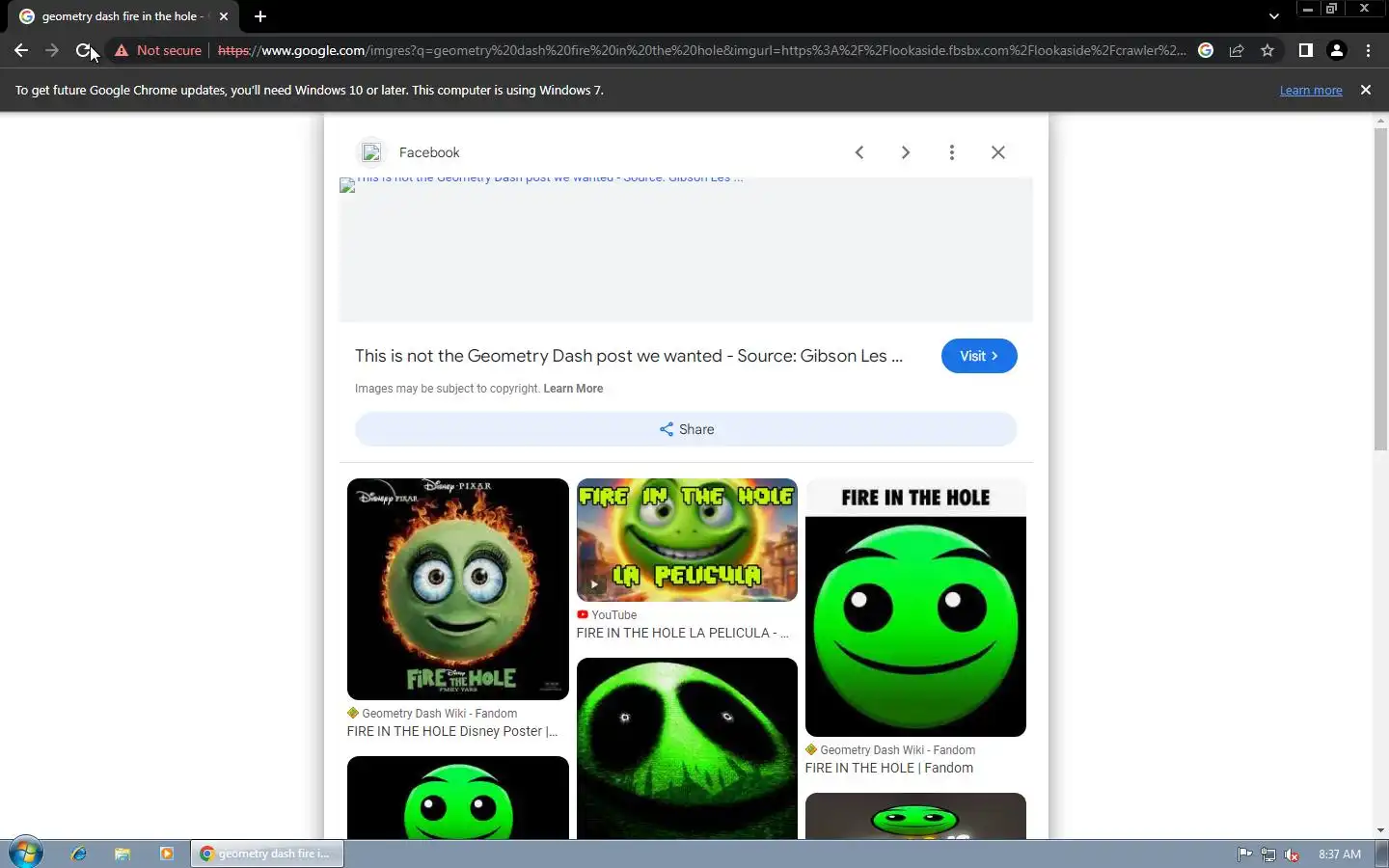Viewport: 1389px width, 868px height.
Task: Click the Facebook source favicon
Action: coord(371,152)
